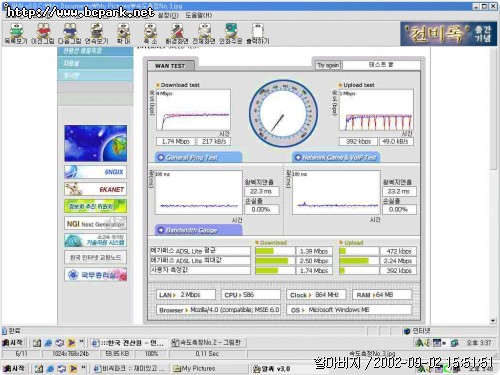Screen dimensions: 500x375
Task: Click the General Ping Test header
Action: click(x=198, y=157)
